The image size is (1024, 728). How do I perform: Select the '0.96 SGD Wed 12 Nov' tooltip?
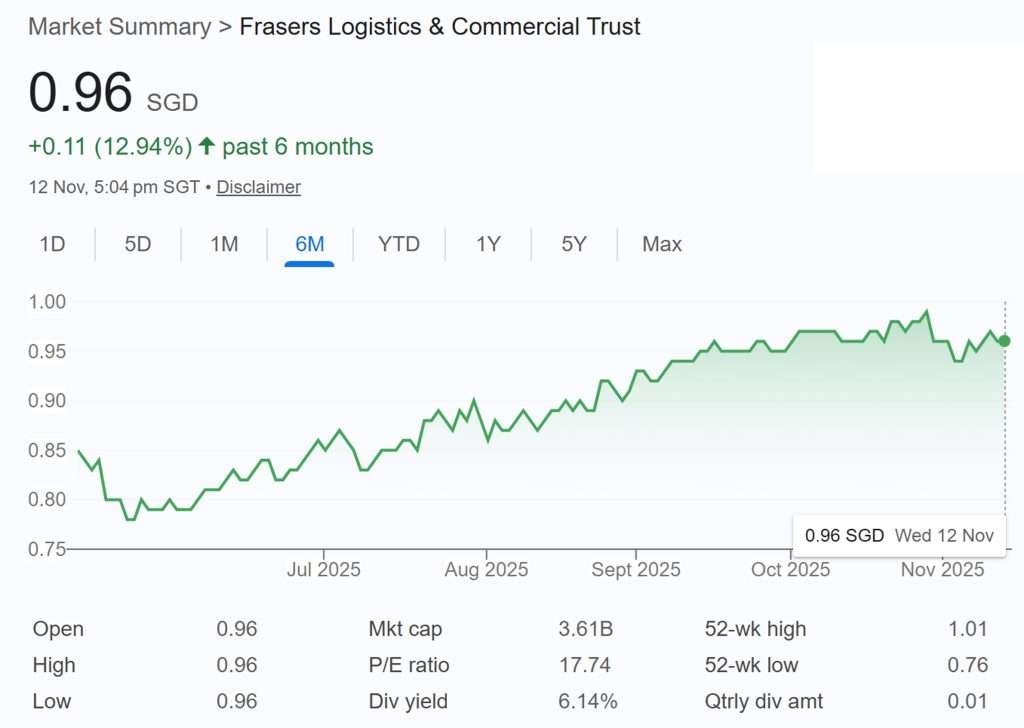898,536
